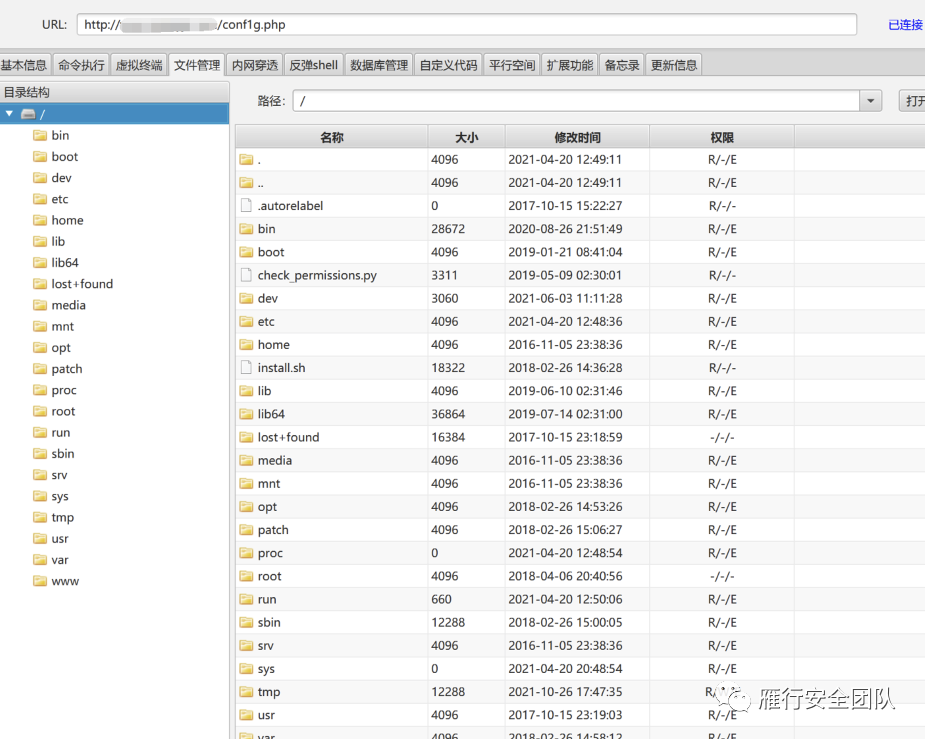Switch to the 虚拟终端 tab
This screenshot has height=739, width=925.
pos(139,65)
